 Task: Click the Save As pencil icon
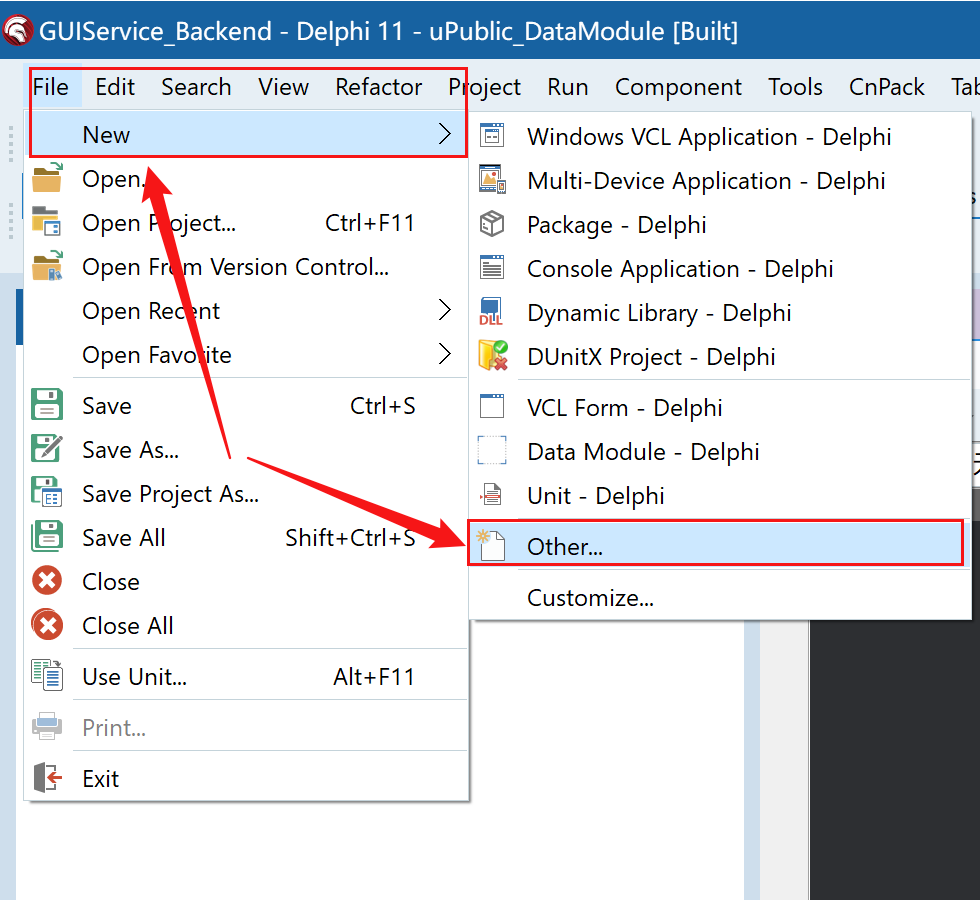(x=47, y=449)
